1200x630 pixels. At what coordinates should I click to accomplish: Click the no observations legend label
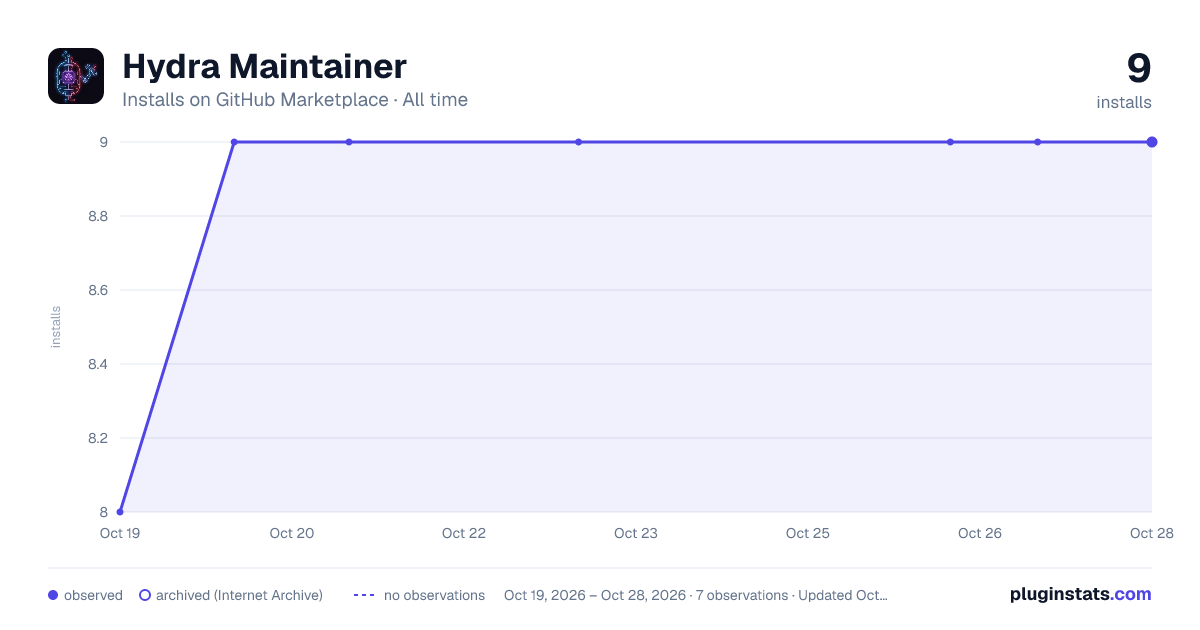click(434, 595)
